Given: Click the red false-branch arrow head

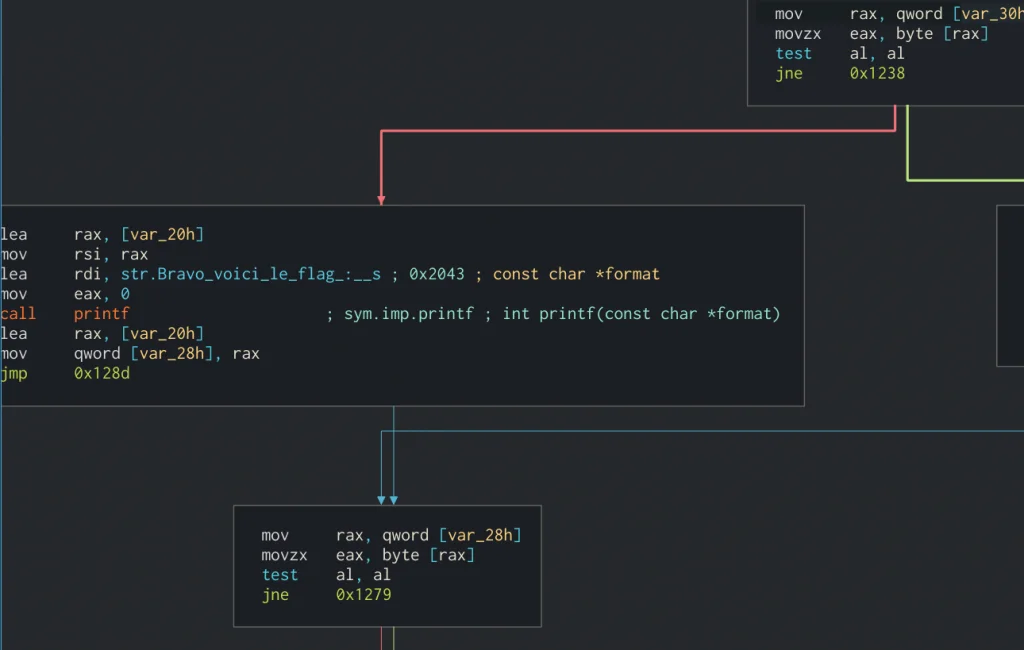Looking at the screenshot, I should [x=381, y=199].
